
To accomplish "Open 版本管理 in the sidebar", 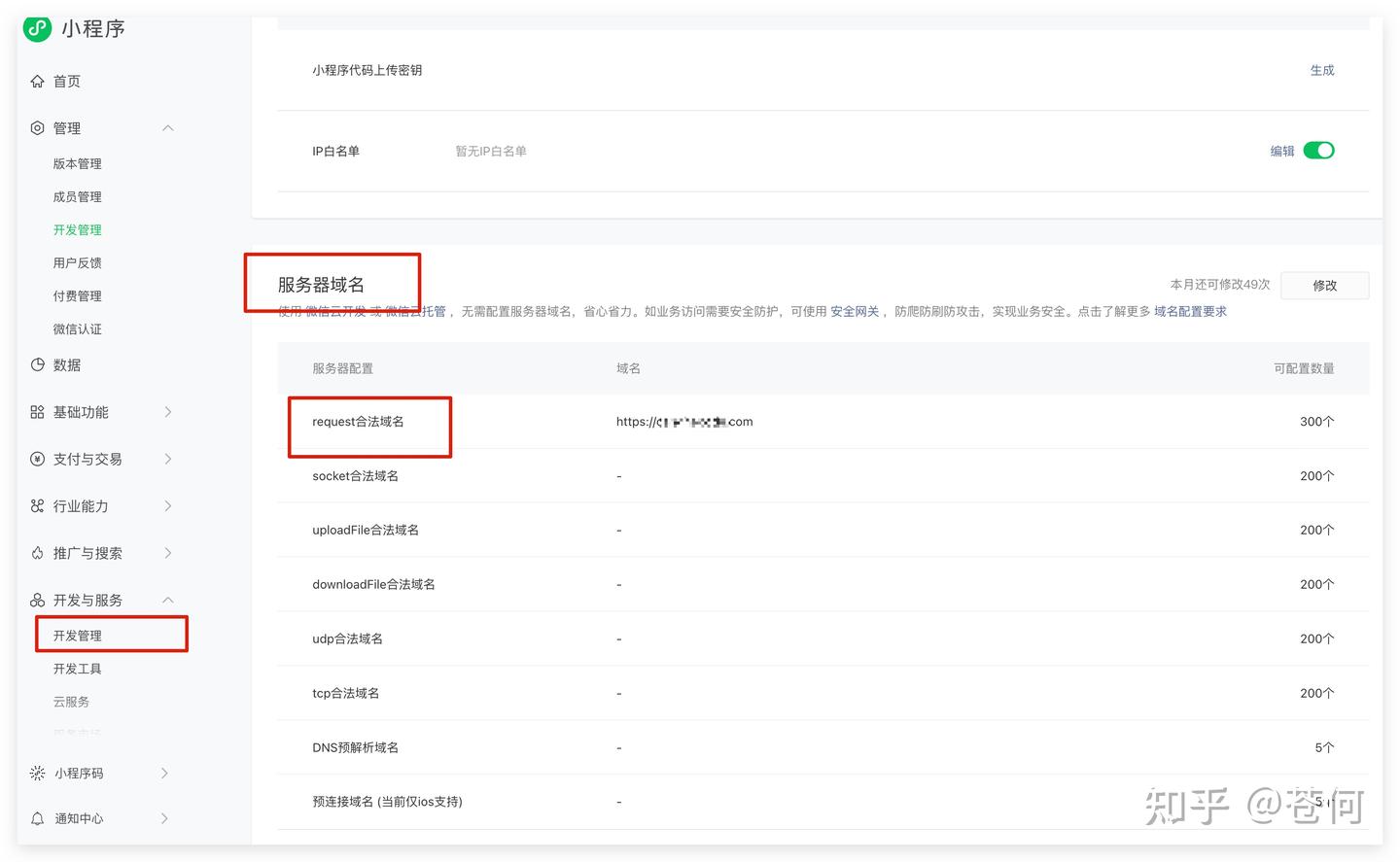I will pos(77,164).
